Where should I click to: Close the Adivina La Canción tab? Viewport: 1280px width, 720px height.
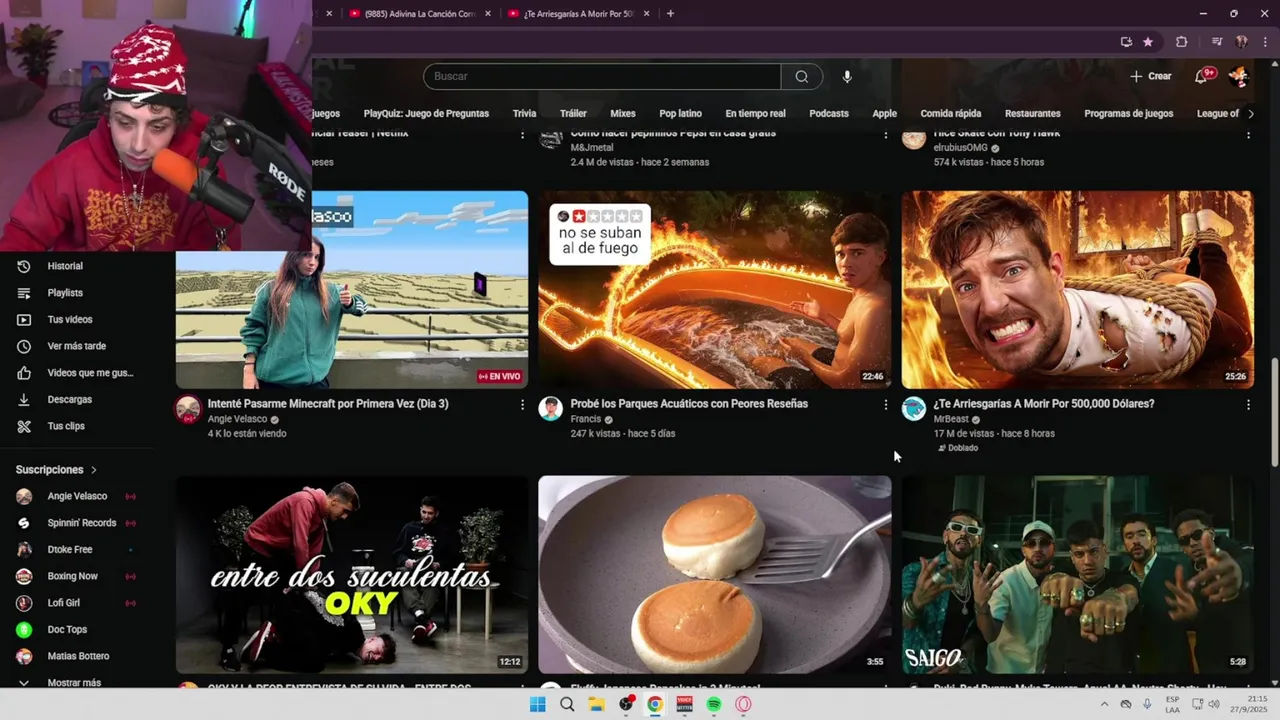point(488,14)
